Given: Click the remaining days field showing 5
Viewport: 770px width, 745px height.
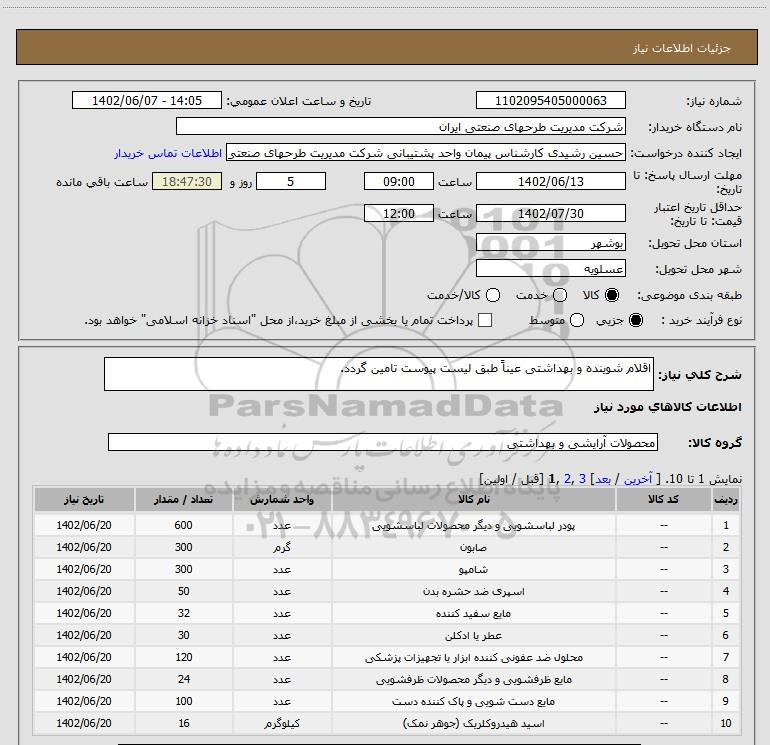Looking at the screenshot, I should click(x=291, y=181).
